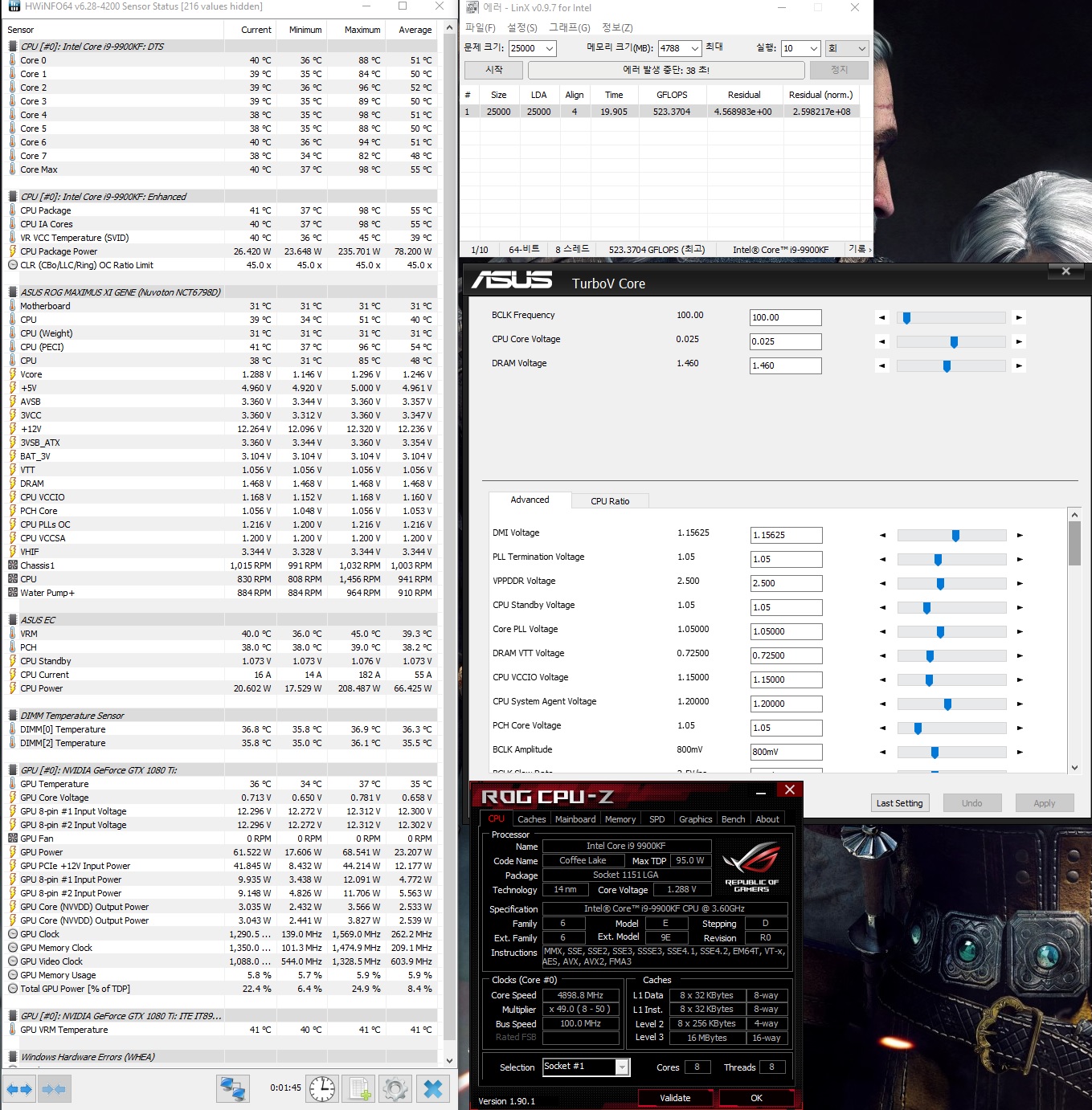Click HWiNFO Maximum column header
The height and width of the screenshot is (1110, 1092).
pos(362,30)
